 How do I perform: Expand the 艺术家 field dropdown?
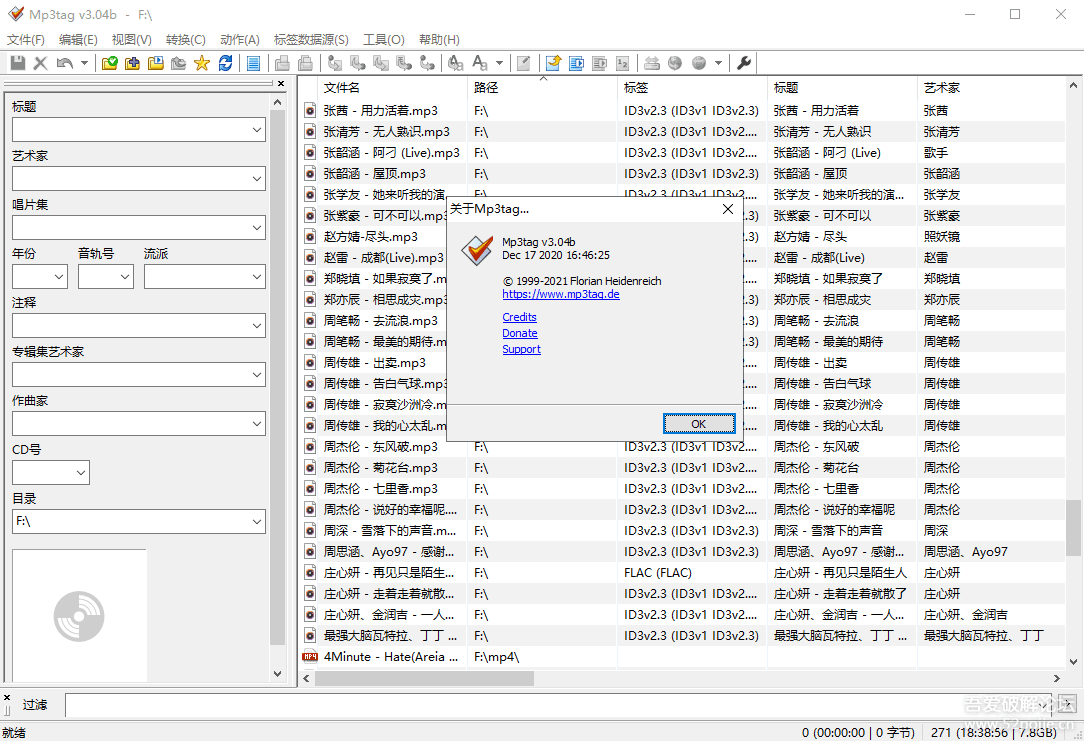[256, 179]
